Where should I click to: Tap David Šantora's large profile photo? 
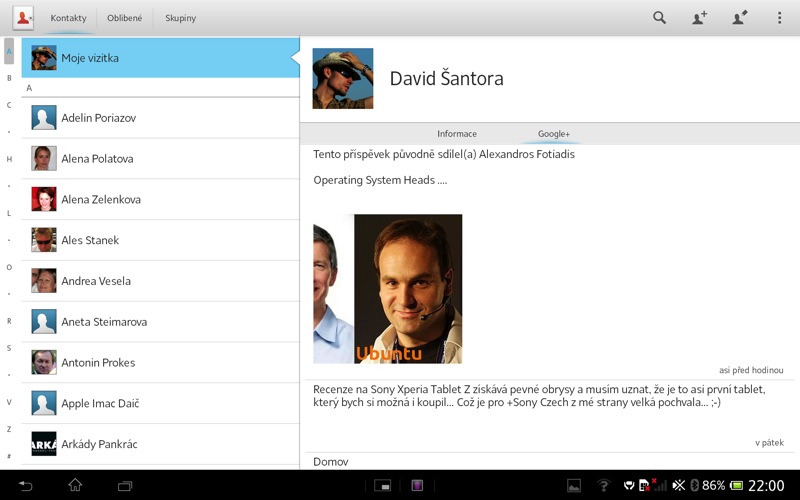point(343,79)
